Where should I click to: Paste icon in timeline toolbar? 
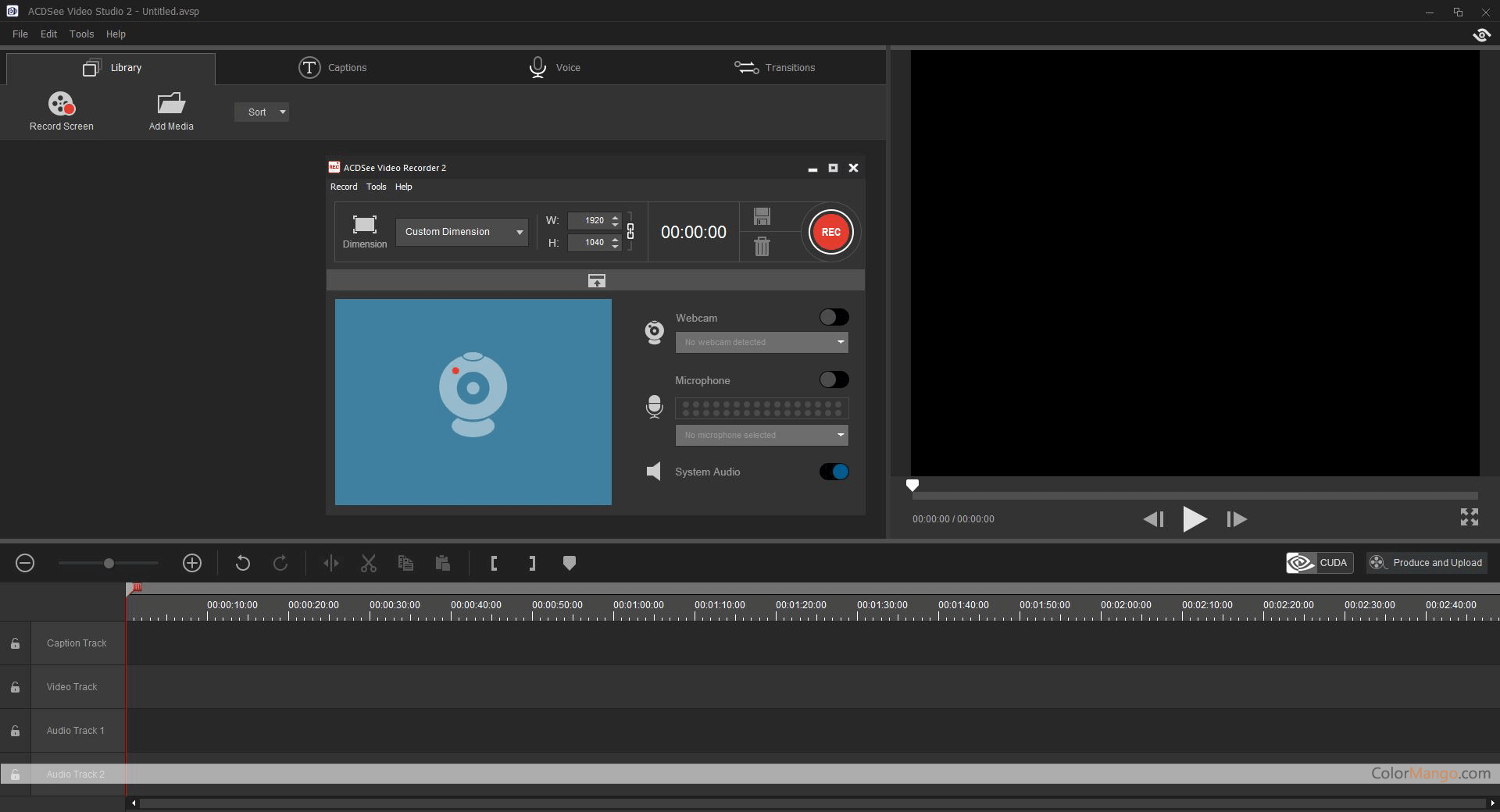click(x=442, y=563)
